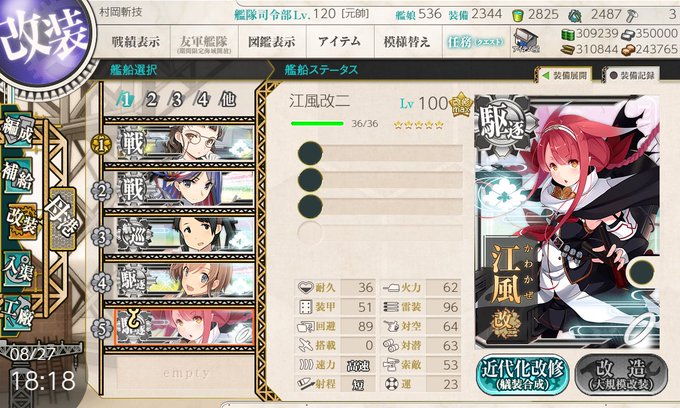Toggle 装備記録 equipment record
680x408 pixels.
pos(631,75)
